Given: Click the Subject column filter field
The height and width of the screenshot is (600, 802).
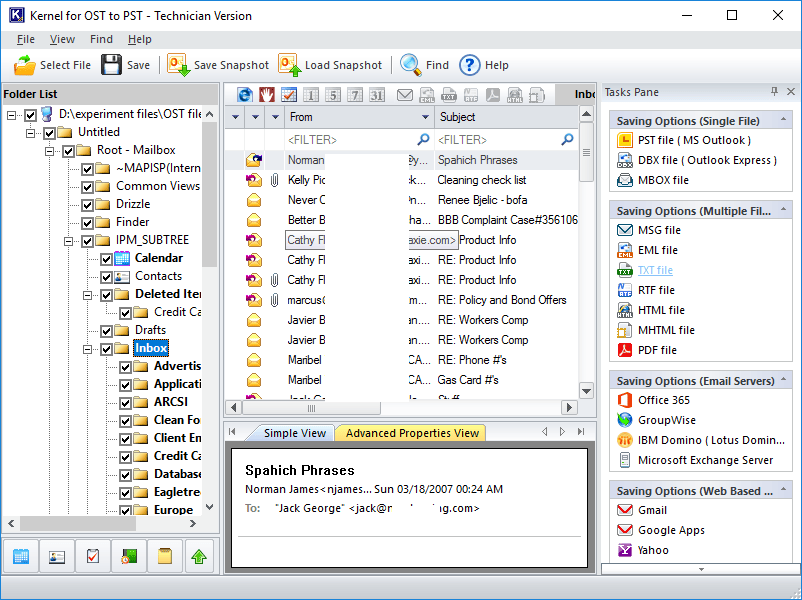Looking at the screenshot, I should pyautogui.click(x=505, y=140).
